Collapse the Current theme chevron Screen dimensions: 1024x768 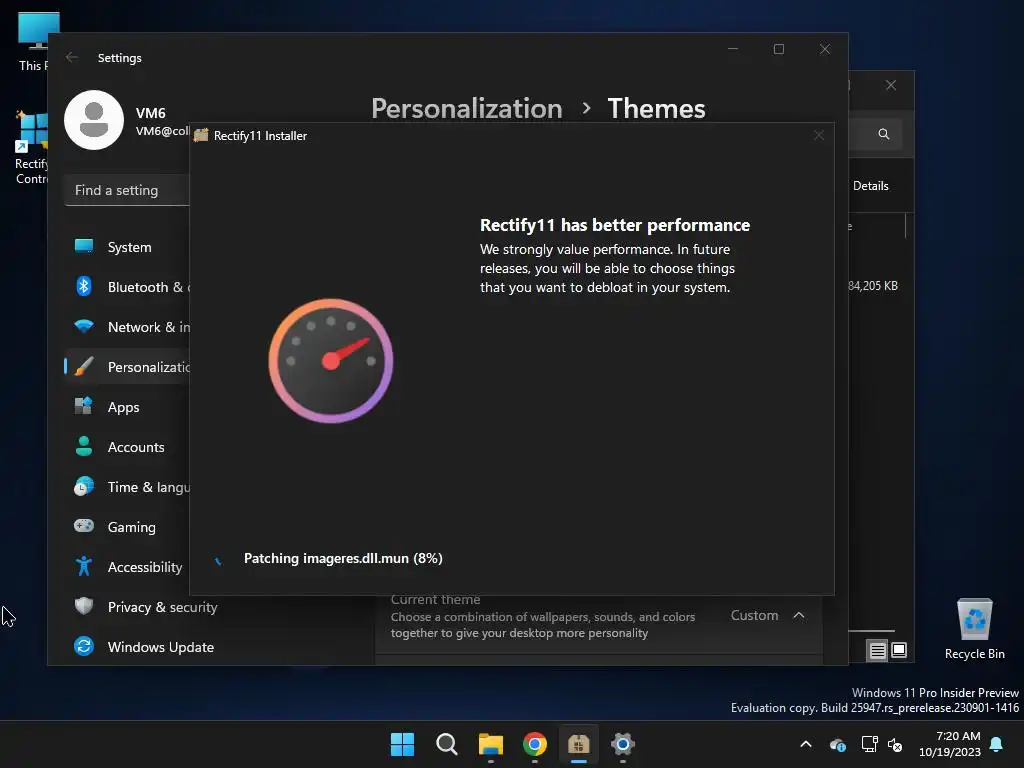tap(799, 615)
